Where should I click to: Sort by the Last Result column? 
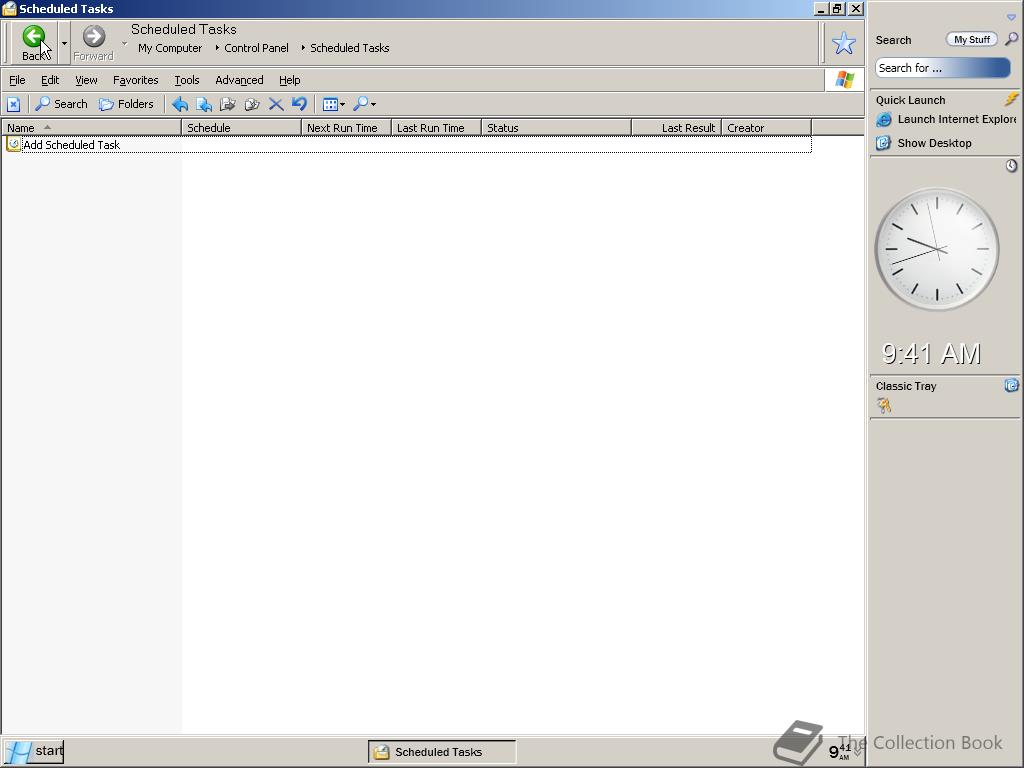pos(677,128)
